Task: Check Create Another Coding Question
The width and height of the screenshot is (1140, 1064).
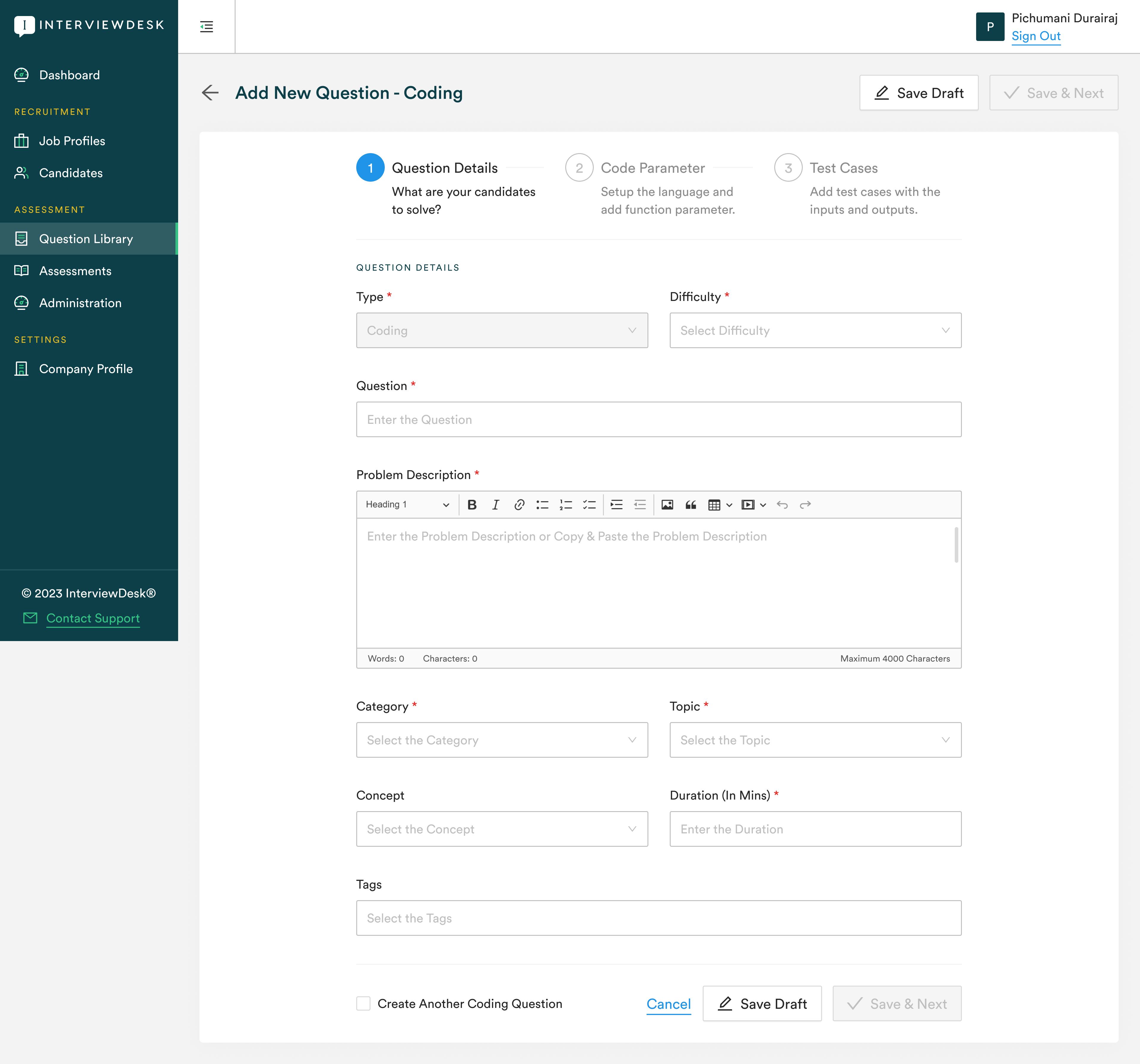Action: pos(364,1004)
